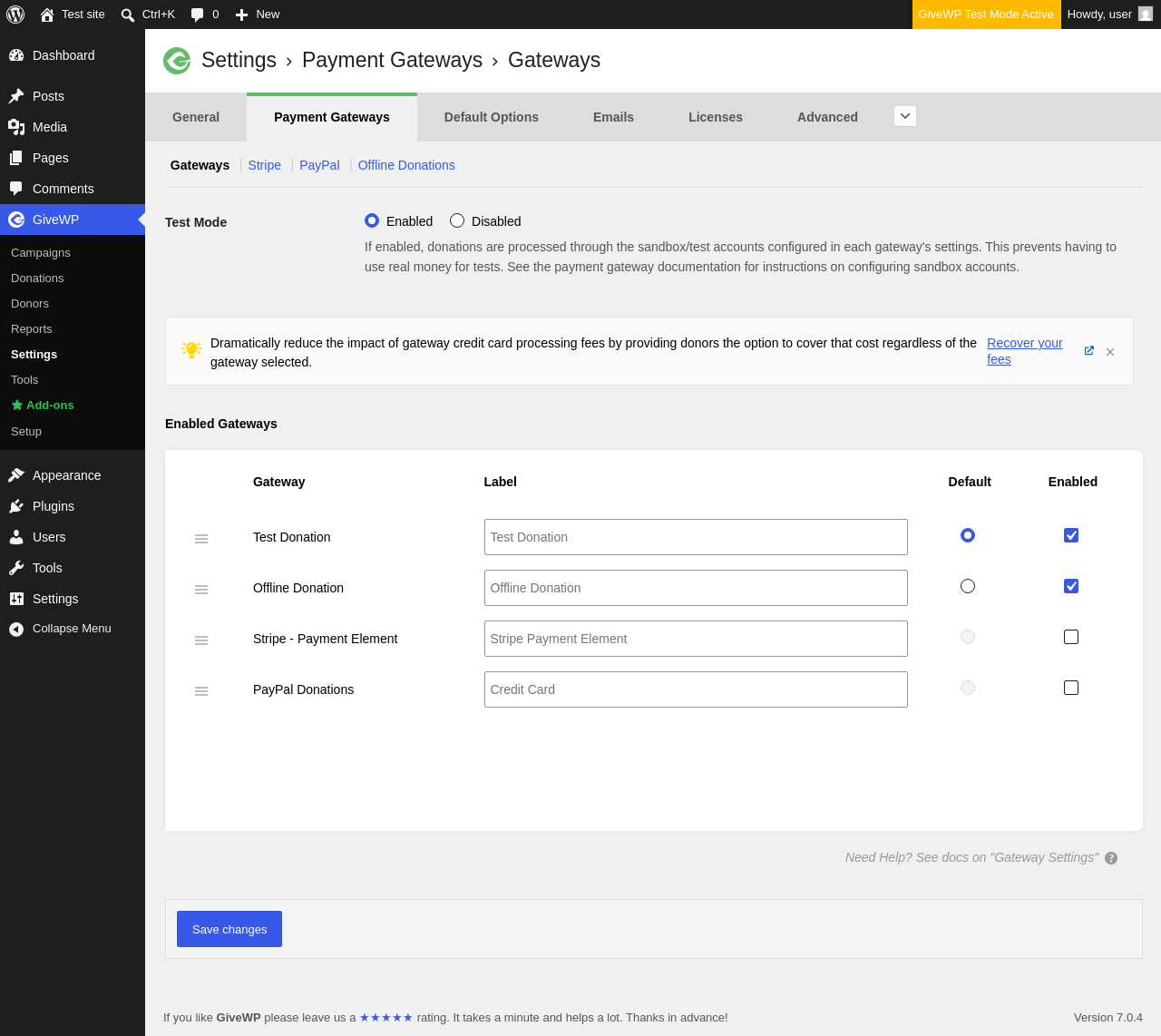This screenshot has height=1036, width=1161.
Task: Switch to the Emails tab
Action: (x=613, y=117)
